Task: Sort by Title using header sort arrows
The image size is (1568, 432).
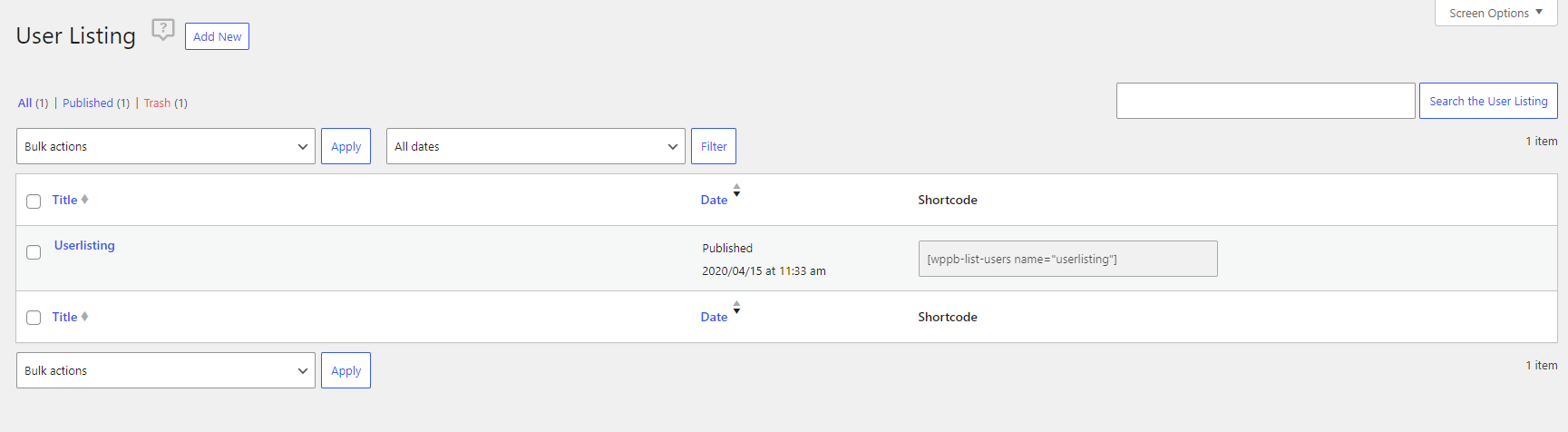Action: coord(84,200)
